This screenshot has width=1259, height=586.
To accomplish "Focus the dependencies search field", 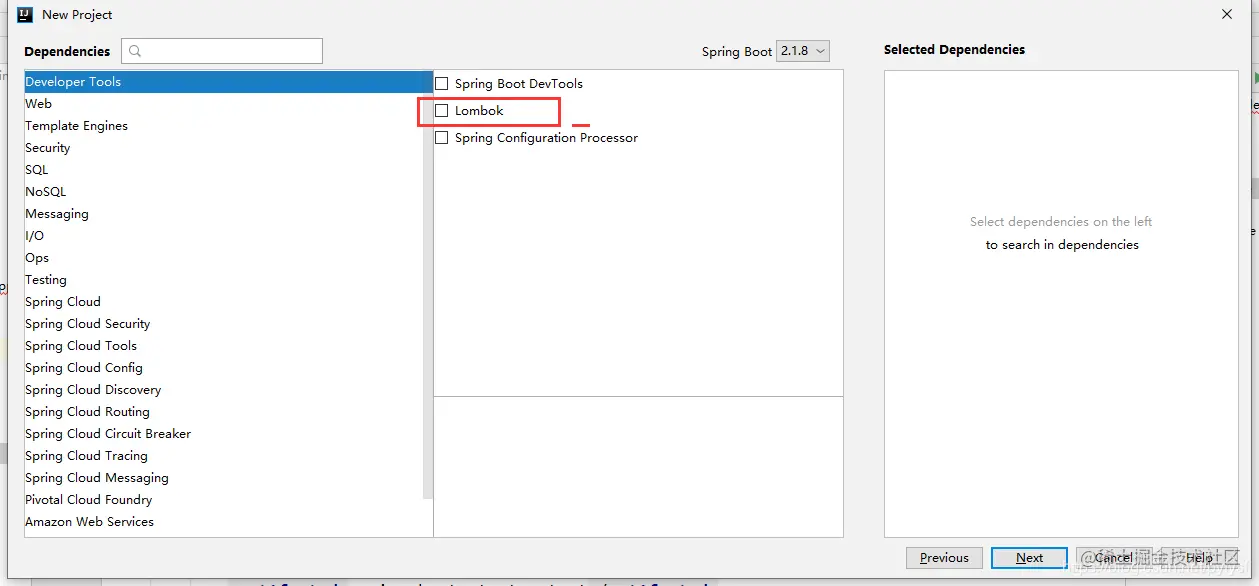I will [x=222, y=51].
